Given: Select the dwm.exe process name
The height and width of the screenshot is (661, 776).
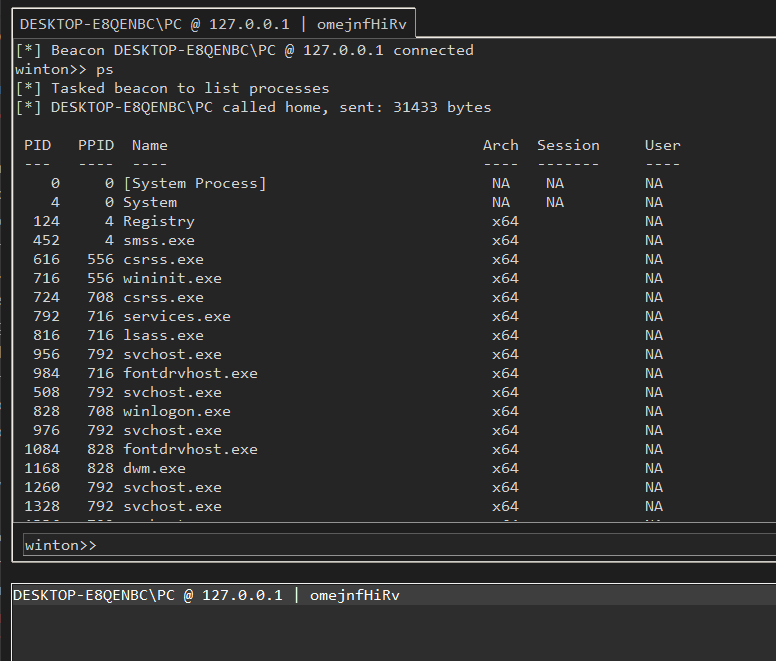Looking at the screenshot, I should click(x=154, y=468).
